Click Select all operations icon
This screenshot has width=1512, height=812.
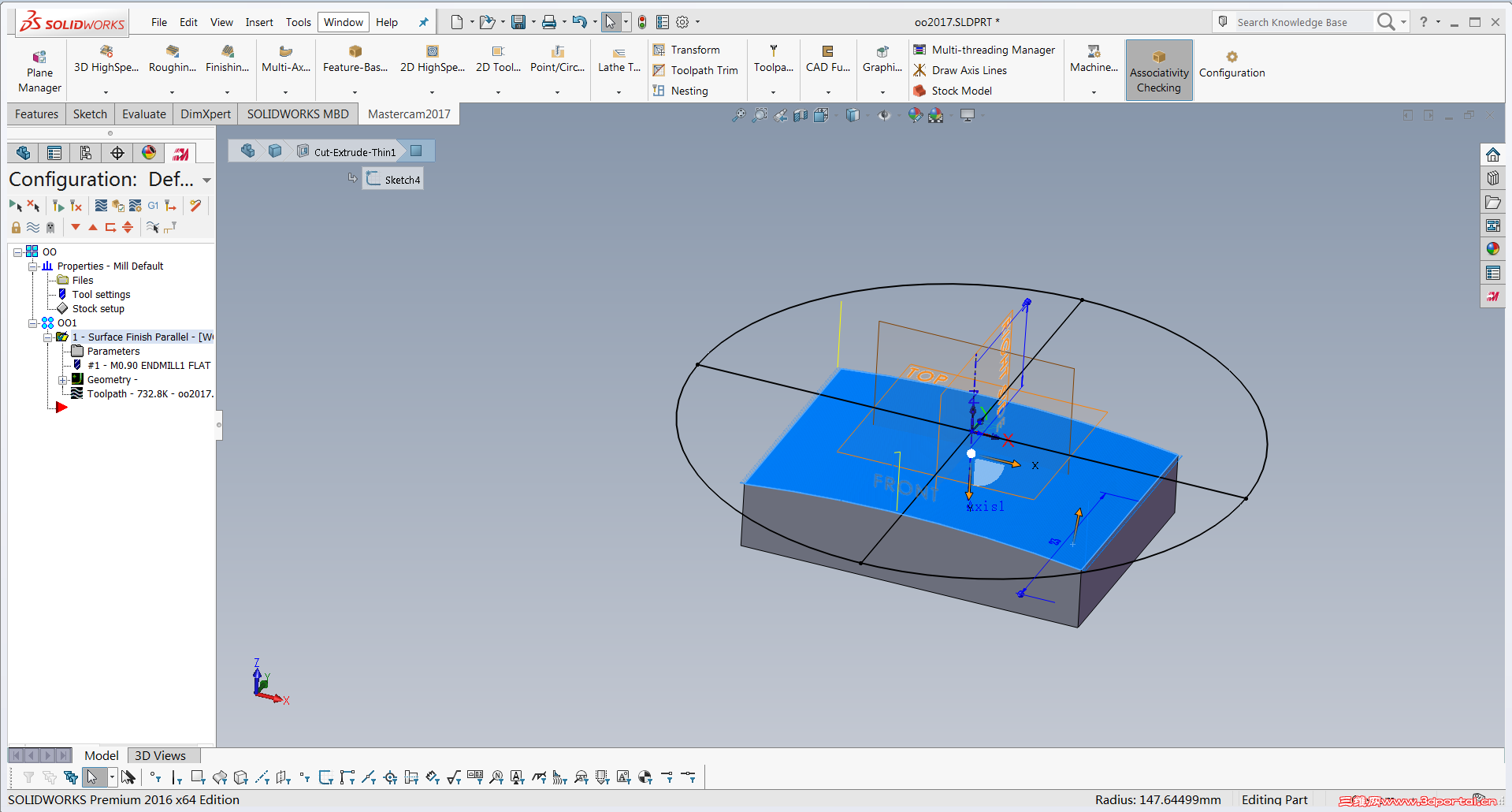pyautogui.click(x=15, y=206)
